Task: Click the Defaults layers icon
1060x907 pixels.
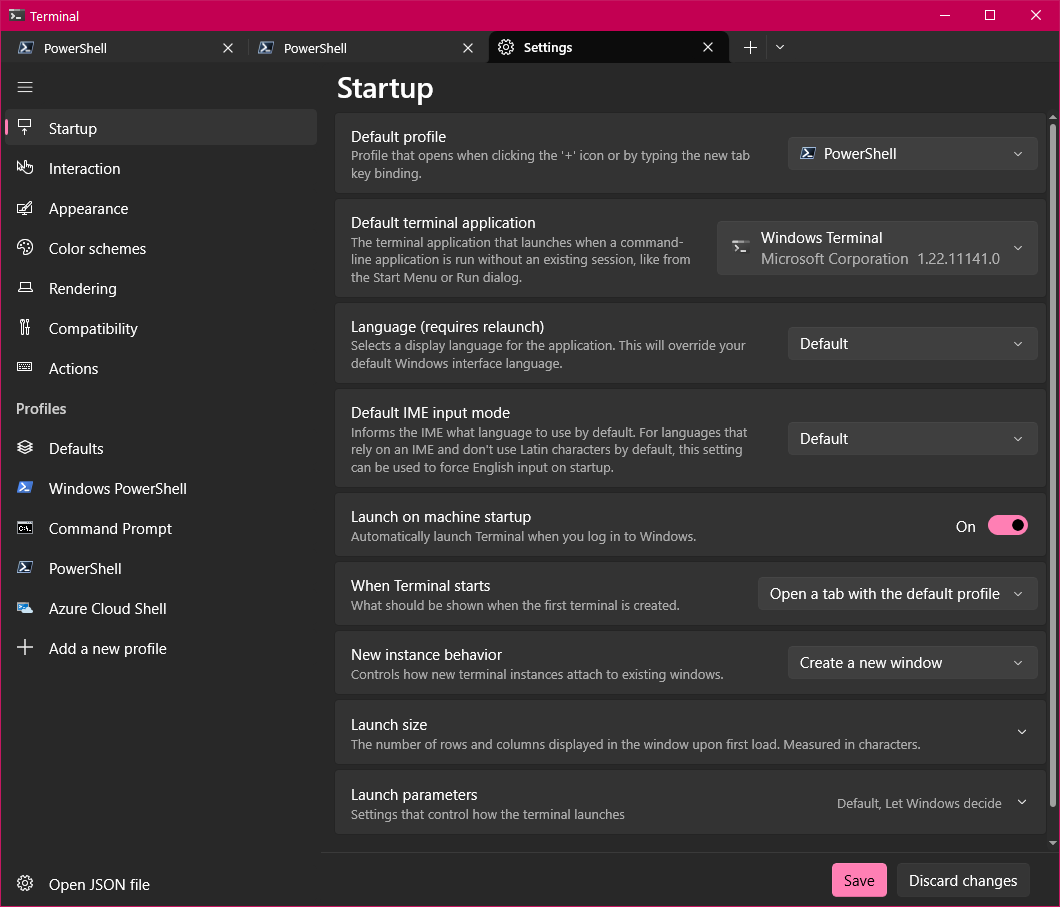Action: [25, 447]
